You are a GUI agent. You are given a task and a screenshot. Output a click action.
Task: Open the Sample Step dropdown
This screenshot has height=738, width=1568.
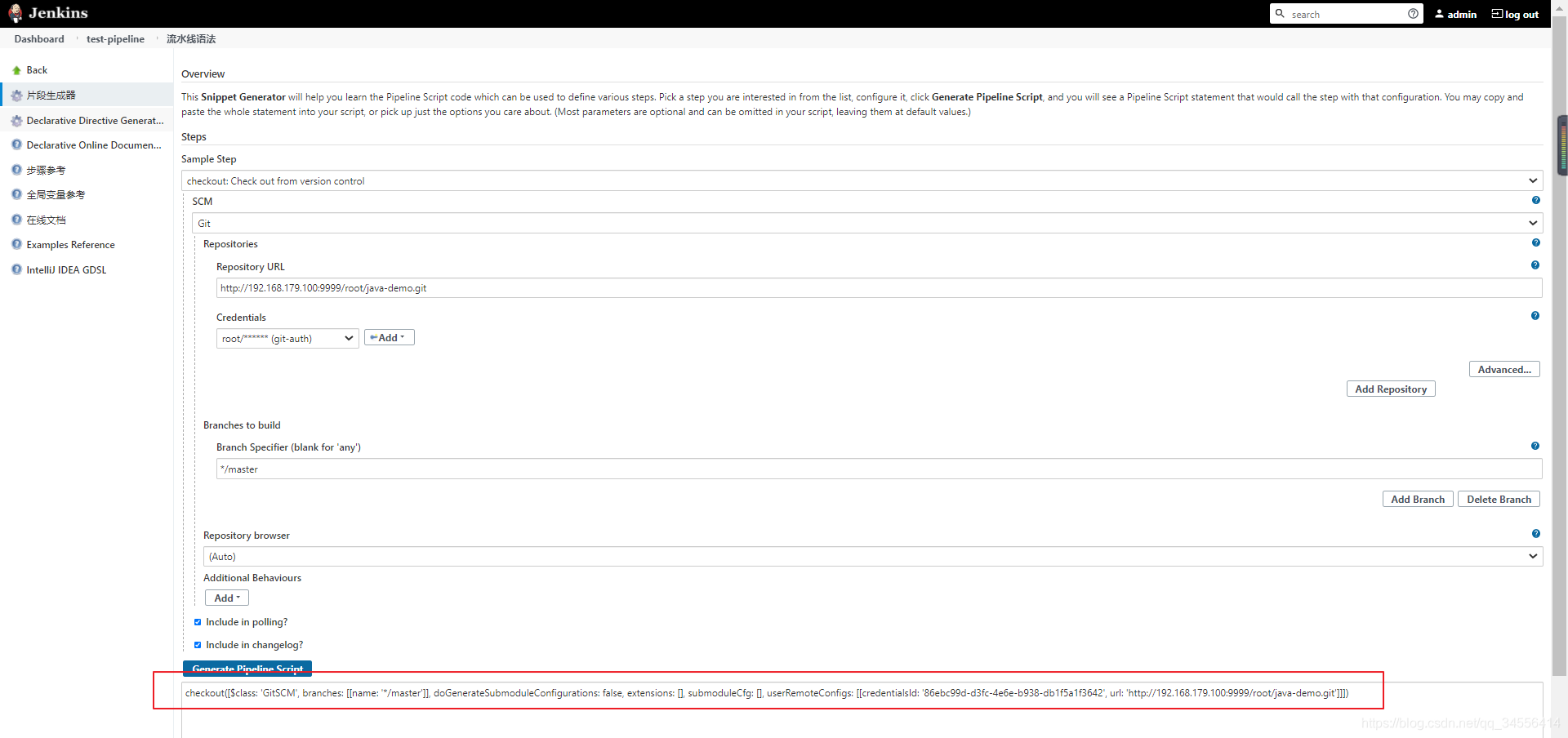click(862, 180)
